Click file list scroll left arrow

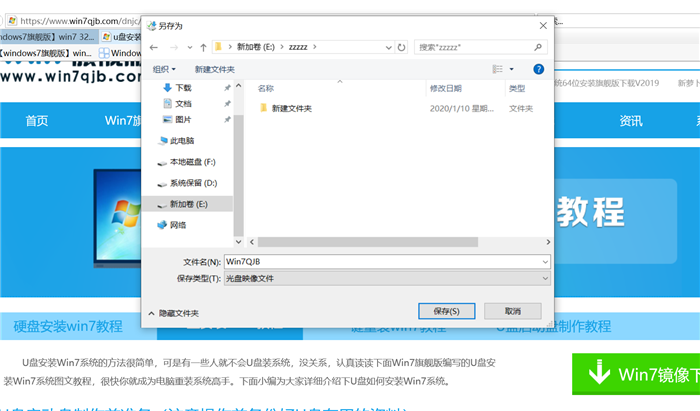(x=252, y=242)
